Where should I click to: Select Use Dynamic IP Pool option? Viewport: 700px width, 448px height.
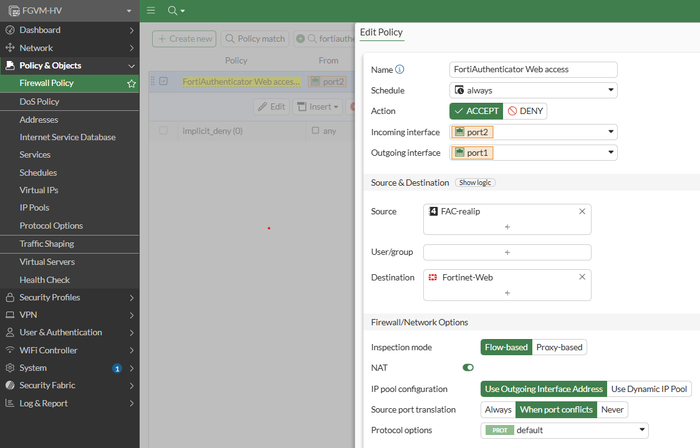[x=649, y=389]
